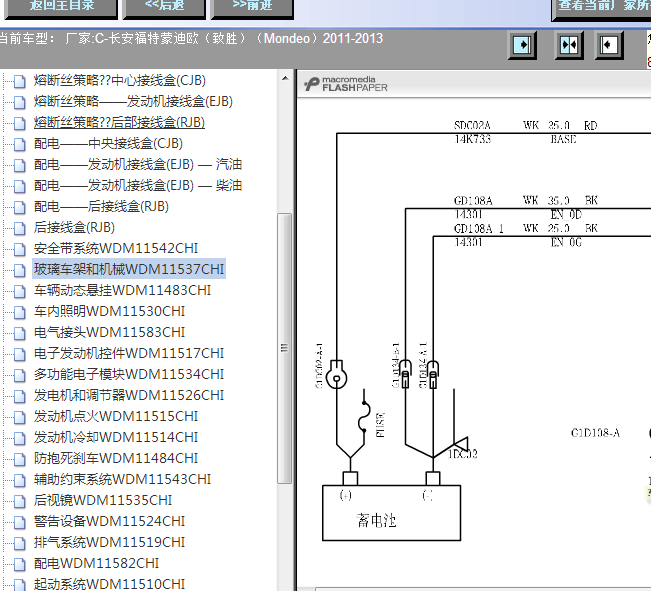Click the 返回主目录 button
651x591 pixels.
61,8
